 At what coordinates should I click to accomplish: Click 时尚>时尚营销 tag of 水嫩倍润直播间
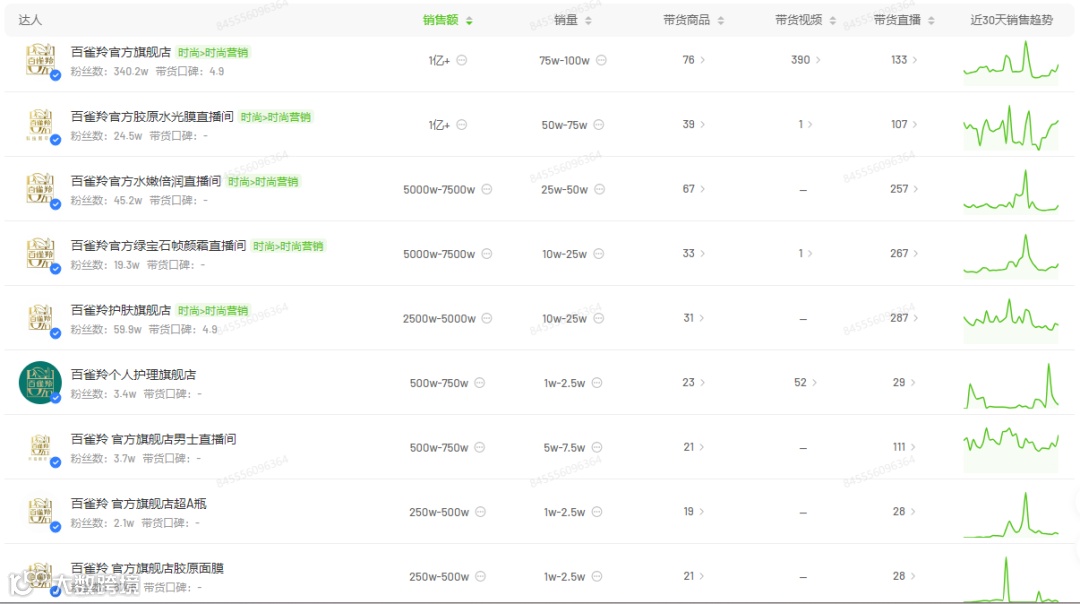(x=263, y=182)
